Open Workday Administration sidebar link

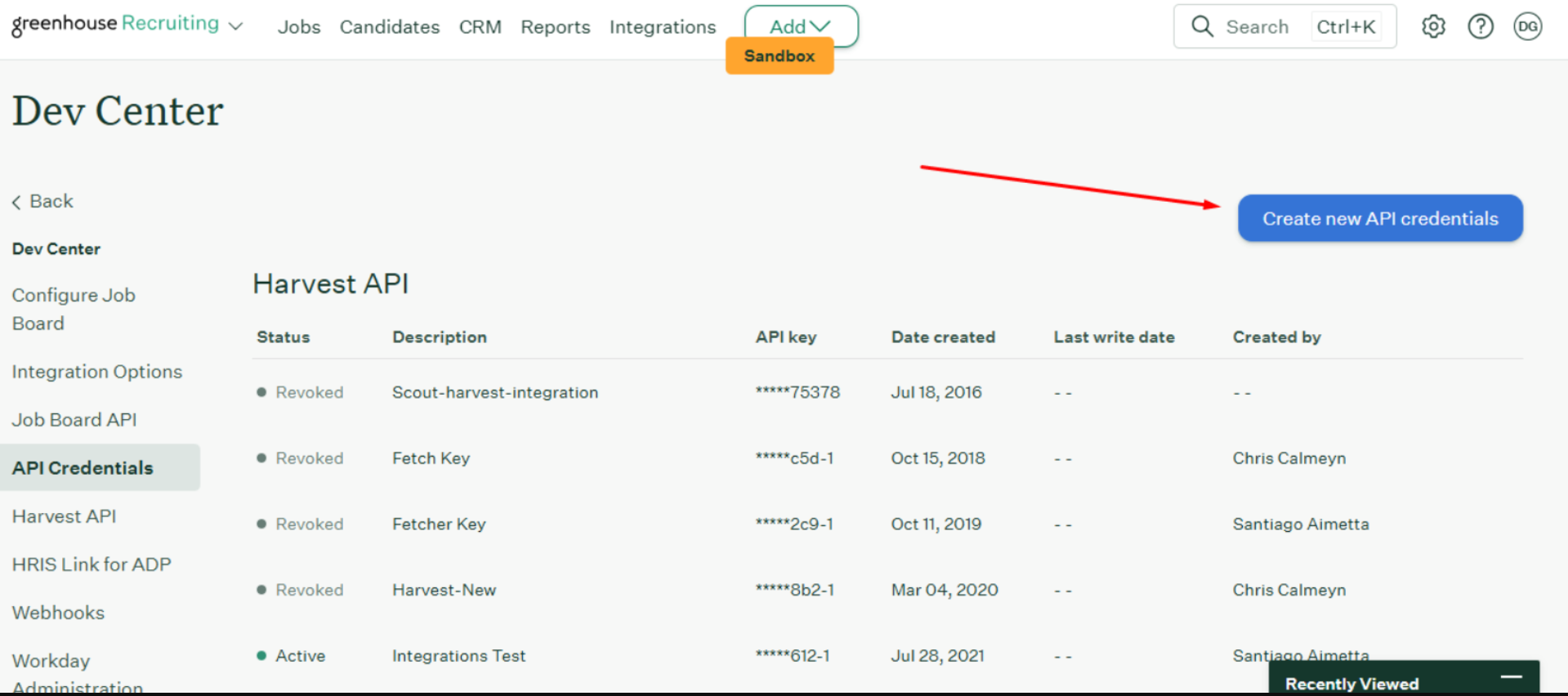point(77,673)
